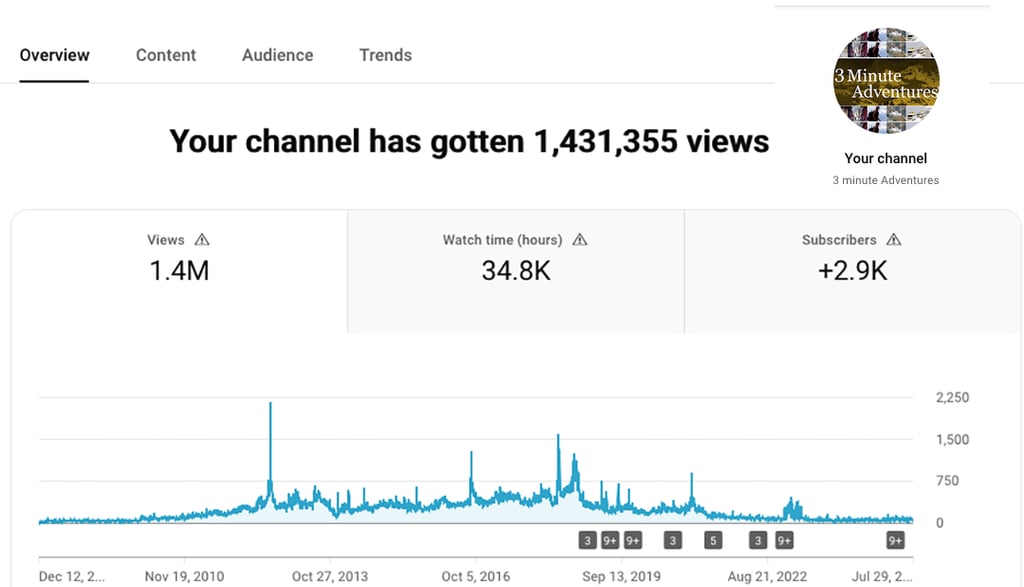This screenshot has width=1024, height=587.
Task: Open the 3 Minute Adventures channel avatar
Action: tap(886, 80)
